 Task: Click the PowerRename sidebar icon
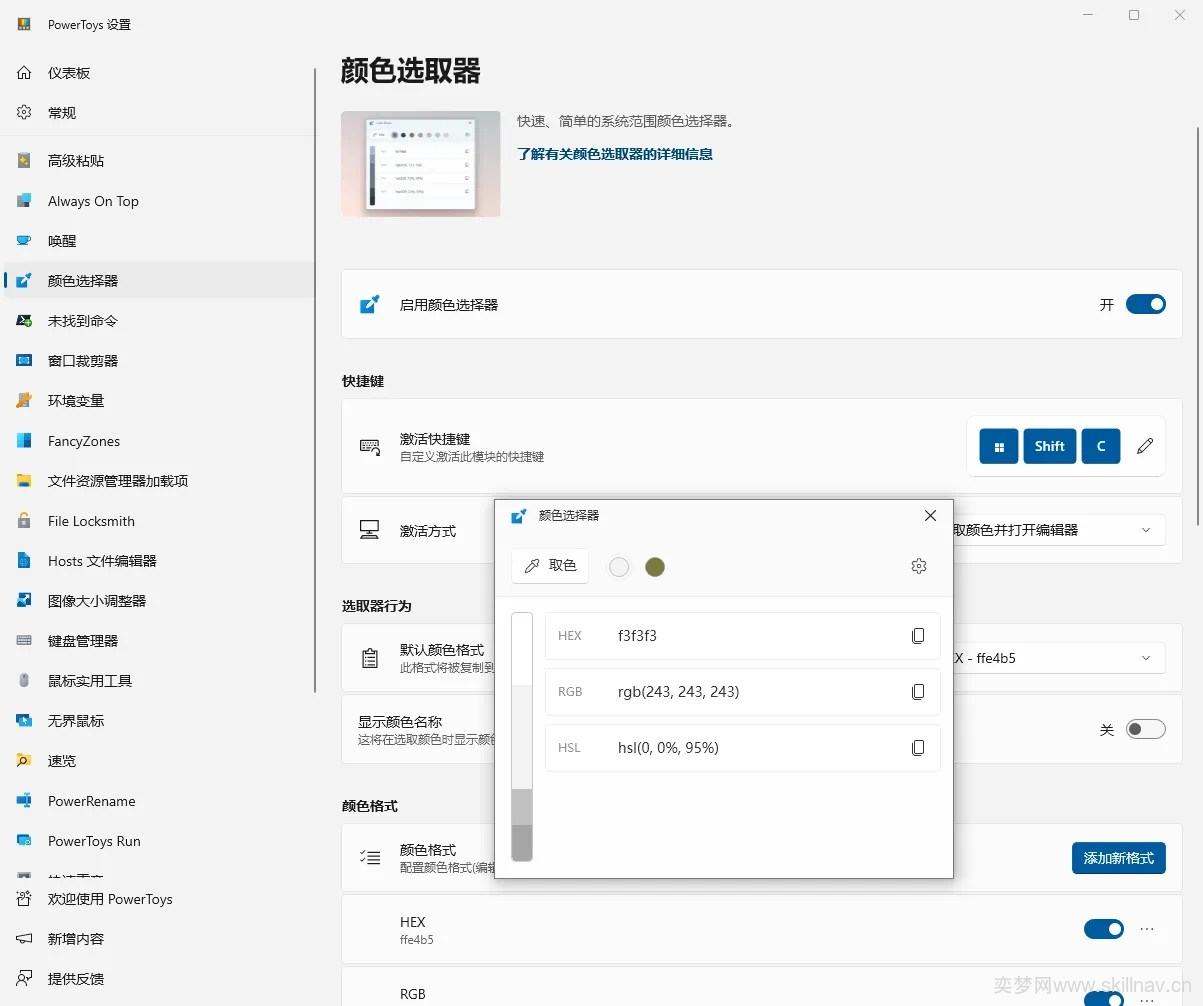click(24, 801)
